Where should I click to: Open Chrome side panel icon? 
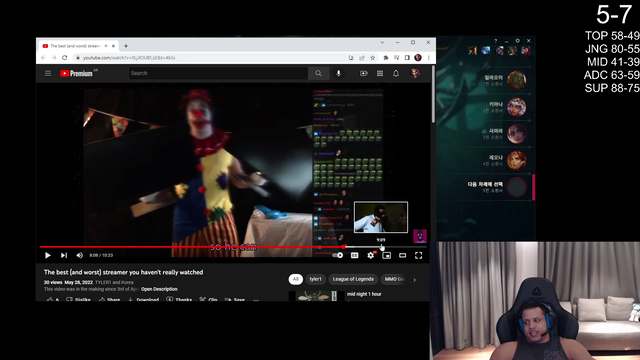click(x=407, y=58)
